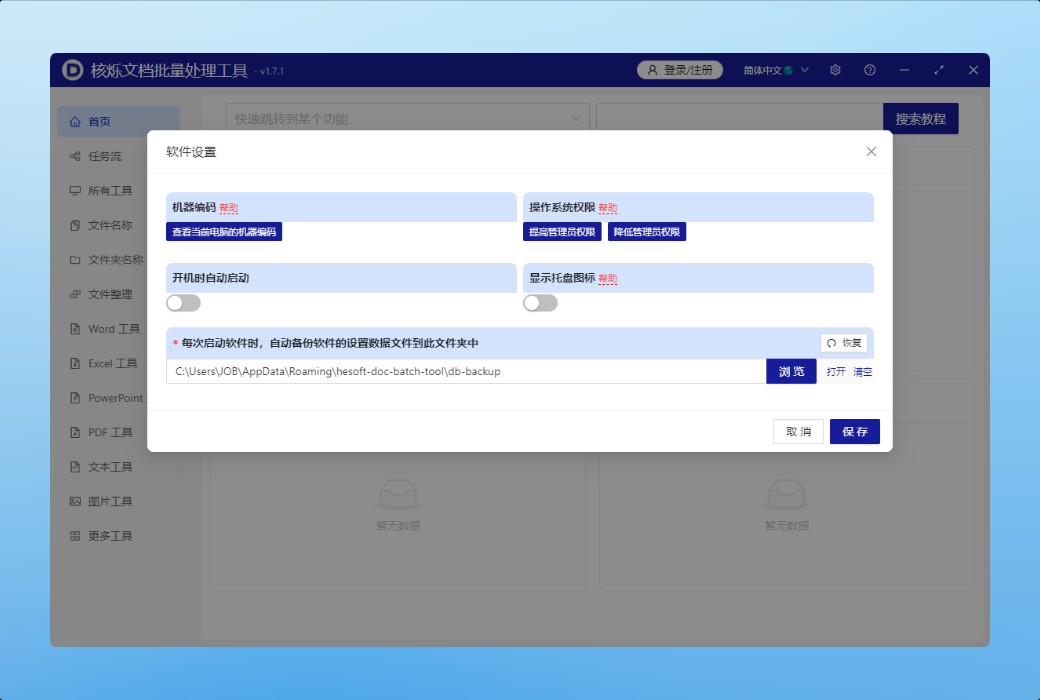Image resolution: width=1040 pixels, height=700 pixels.
Task: Click 查看当前电脑的机器编码 button
Action: coord(225,232)
